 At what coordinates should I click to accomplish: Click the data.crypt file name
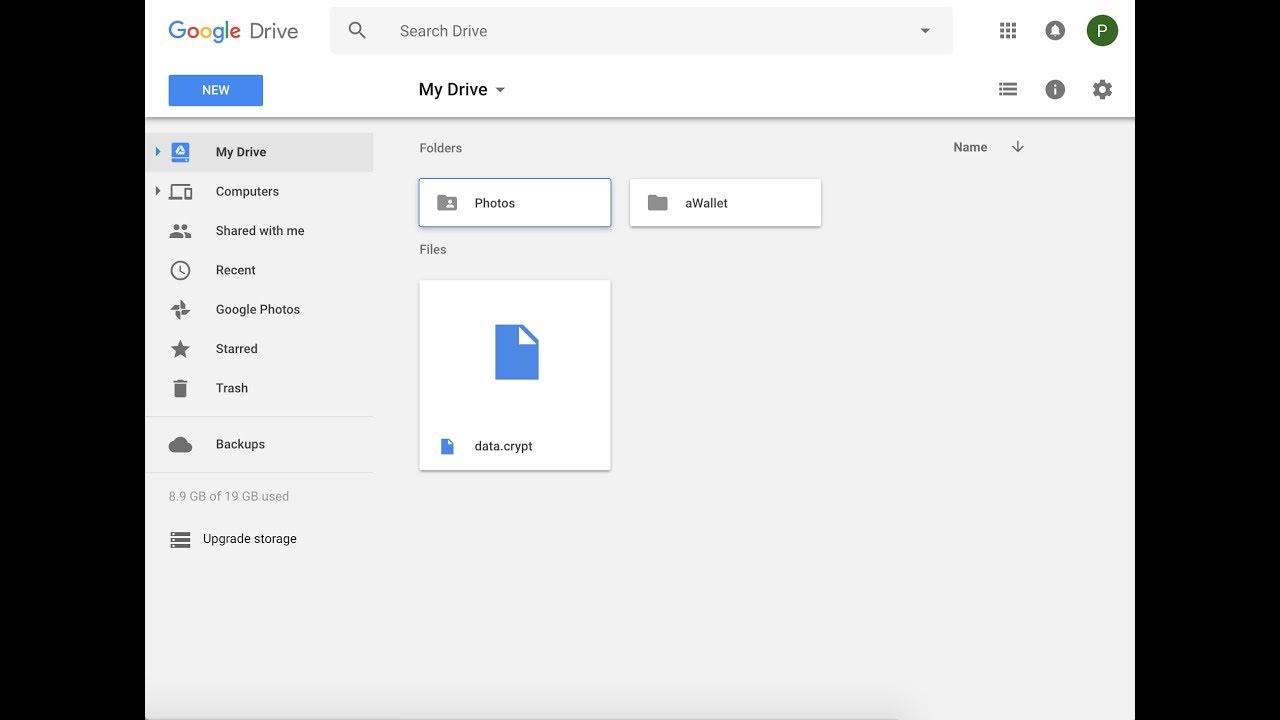coord(503,446)
